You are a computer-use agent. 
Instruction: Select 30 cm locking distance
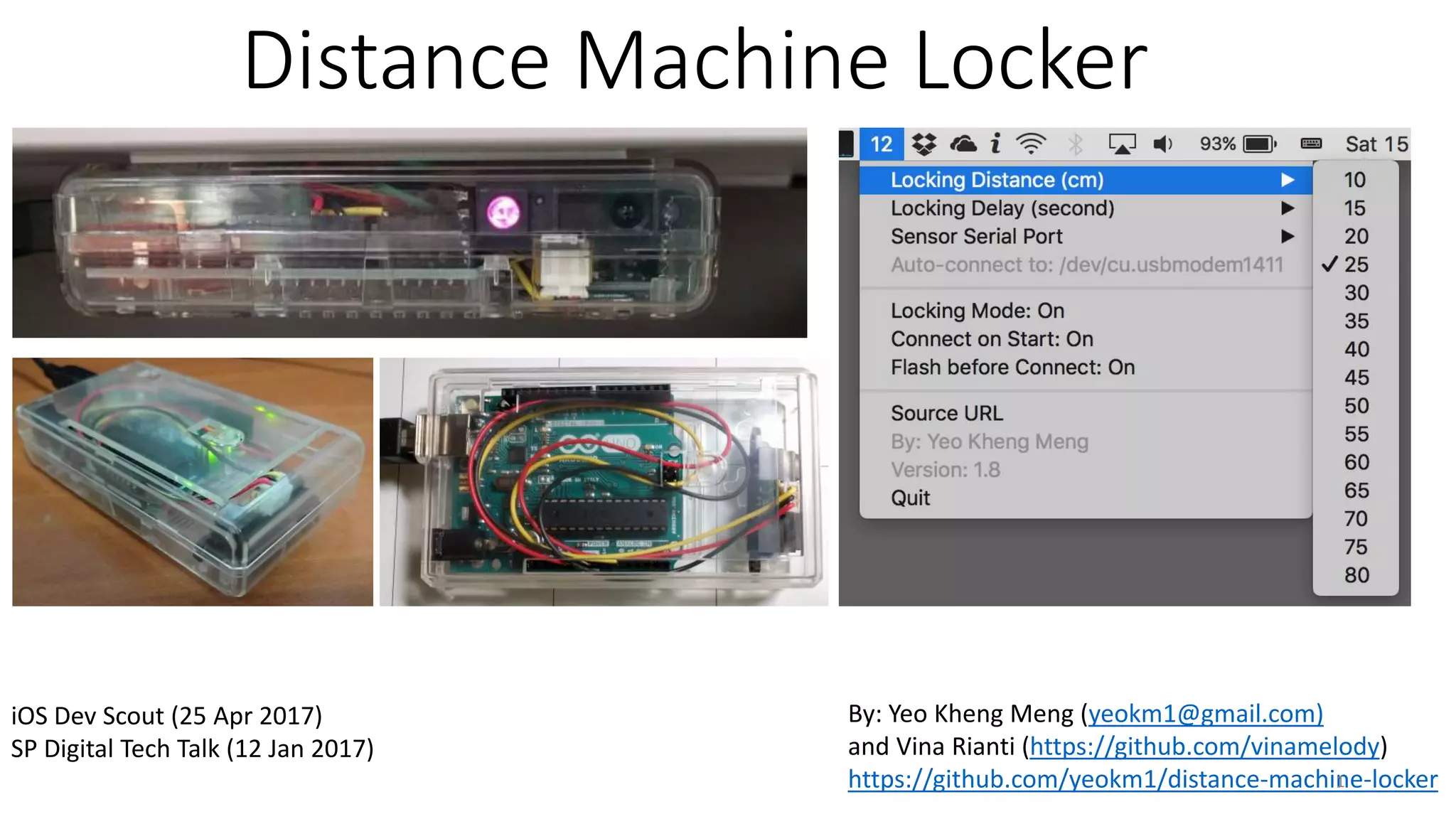click(1356, 293)
